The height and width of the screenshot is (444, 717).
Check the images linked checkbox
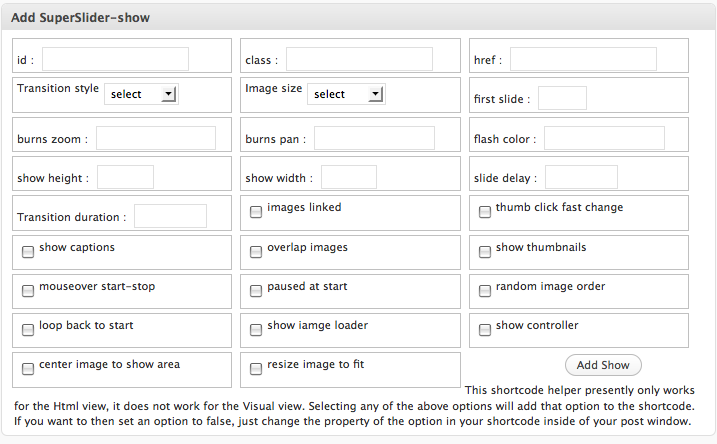256,212
